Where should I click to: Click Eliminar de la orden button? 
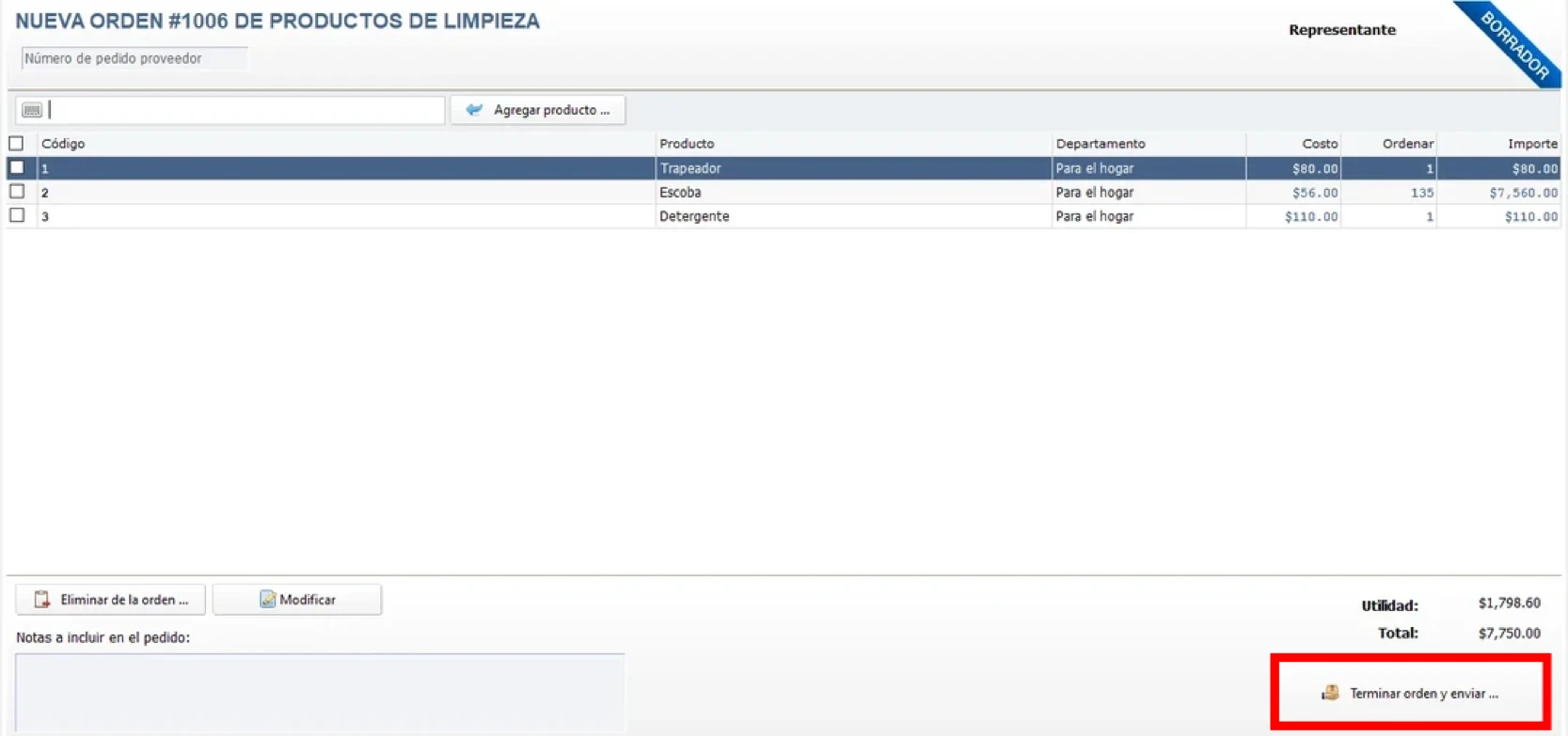pyautogui.click(x=111, y=600)
